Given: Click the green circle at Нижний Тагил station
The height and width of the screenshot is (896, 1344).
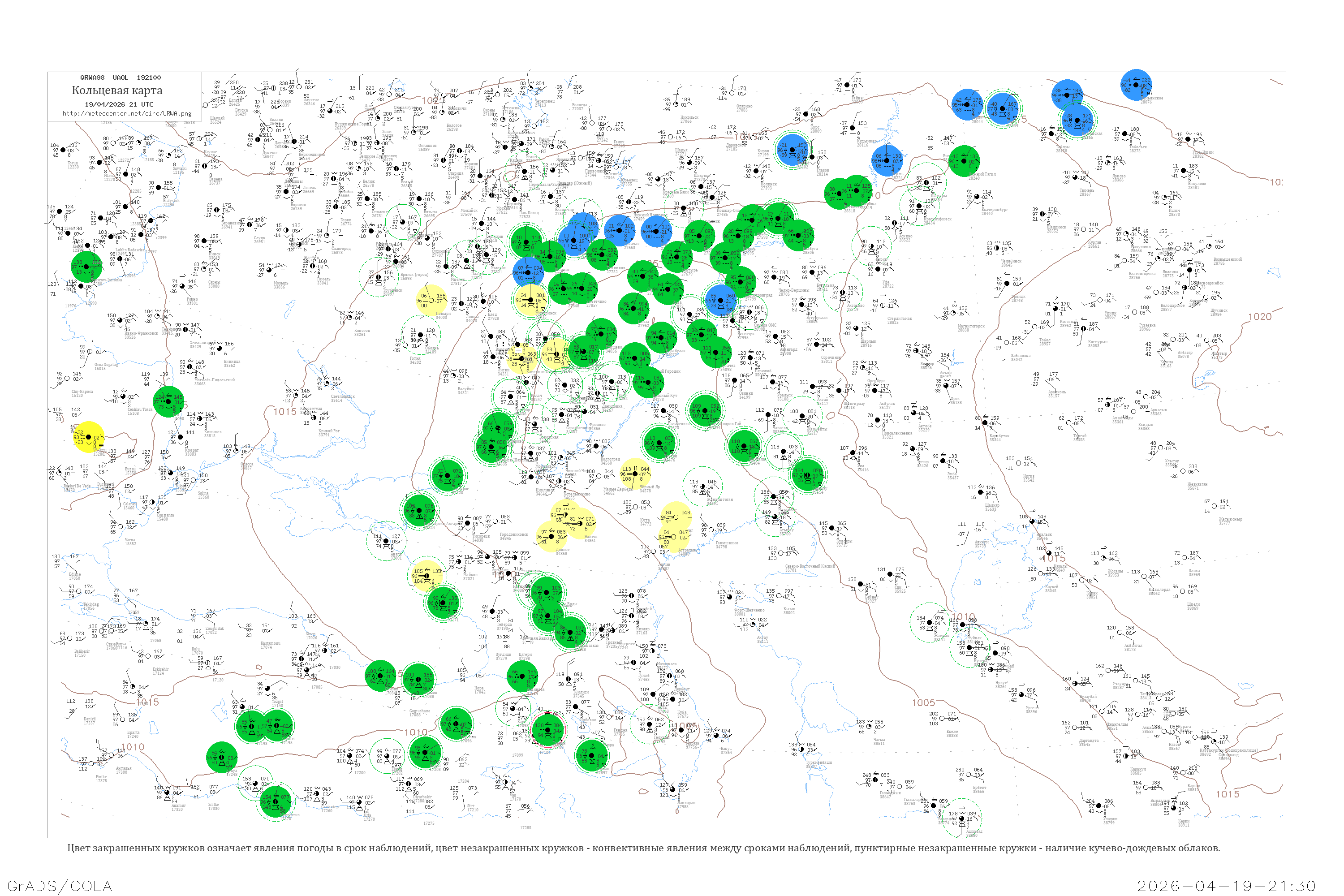Looking at the screenshot, I should coord(964,160).
